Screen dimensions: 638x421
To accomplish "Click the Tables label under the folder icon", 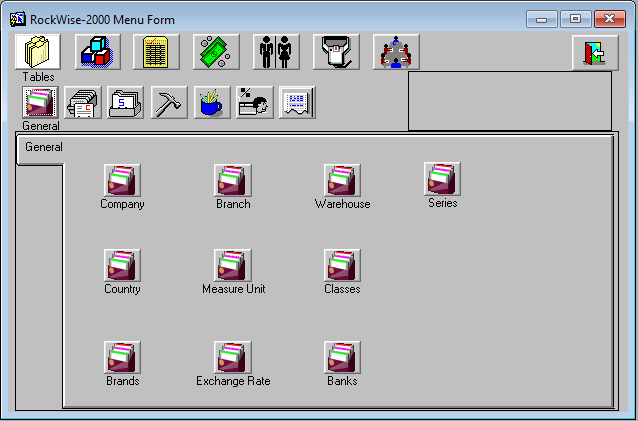I will 38,77.
